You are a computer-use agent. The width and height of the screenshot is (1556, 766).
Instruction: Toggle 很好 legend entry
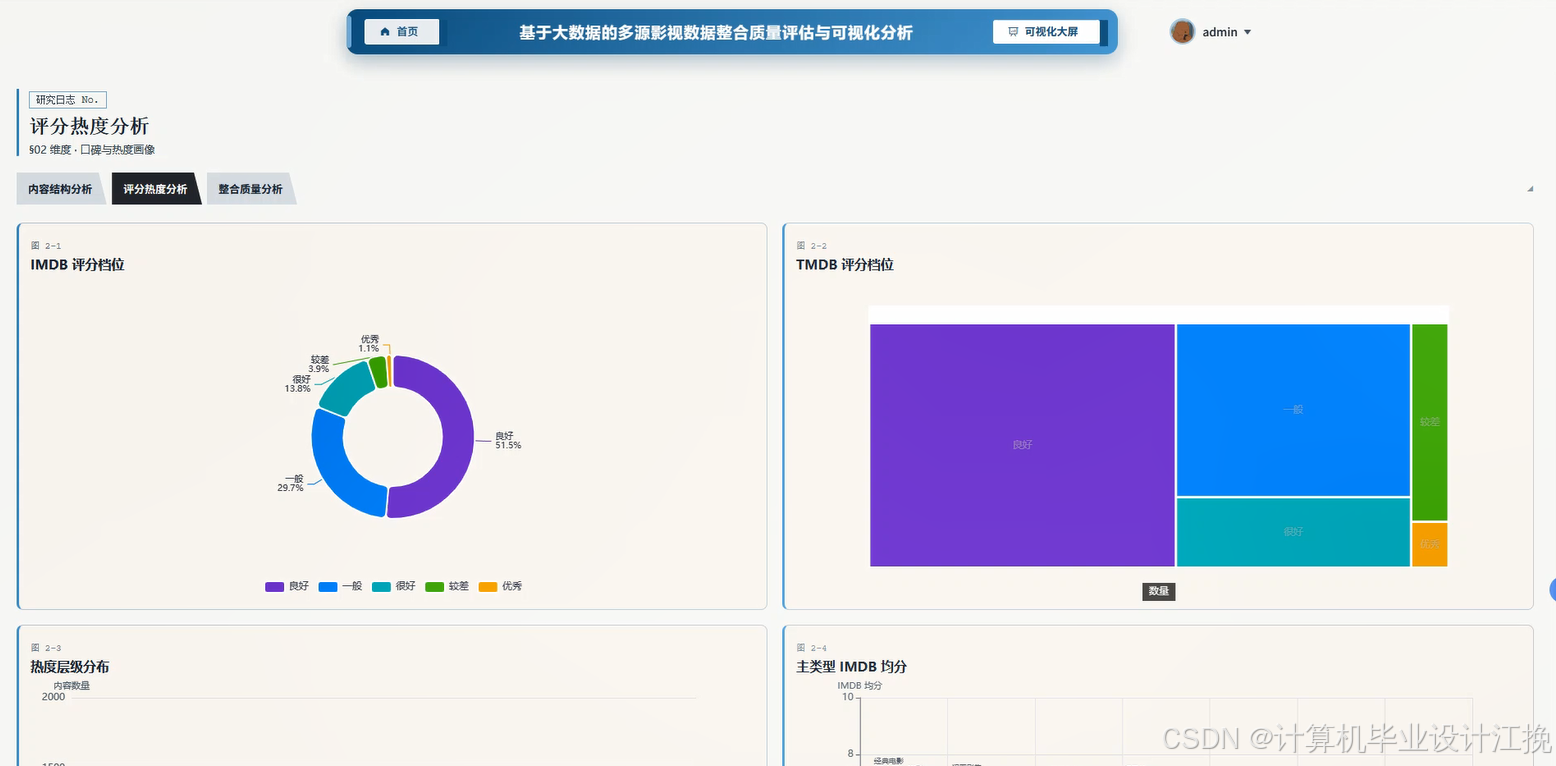click(x=393, y=586)
